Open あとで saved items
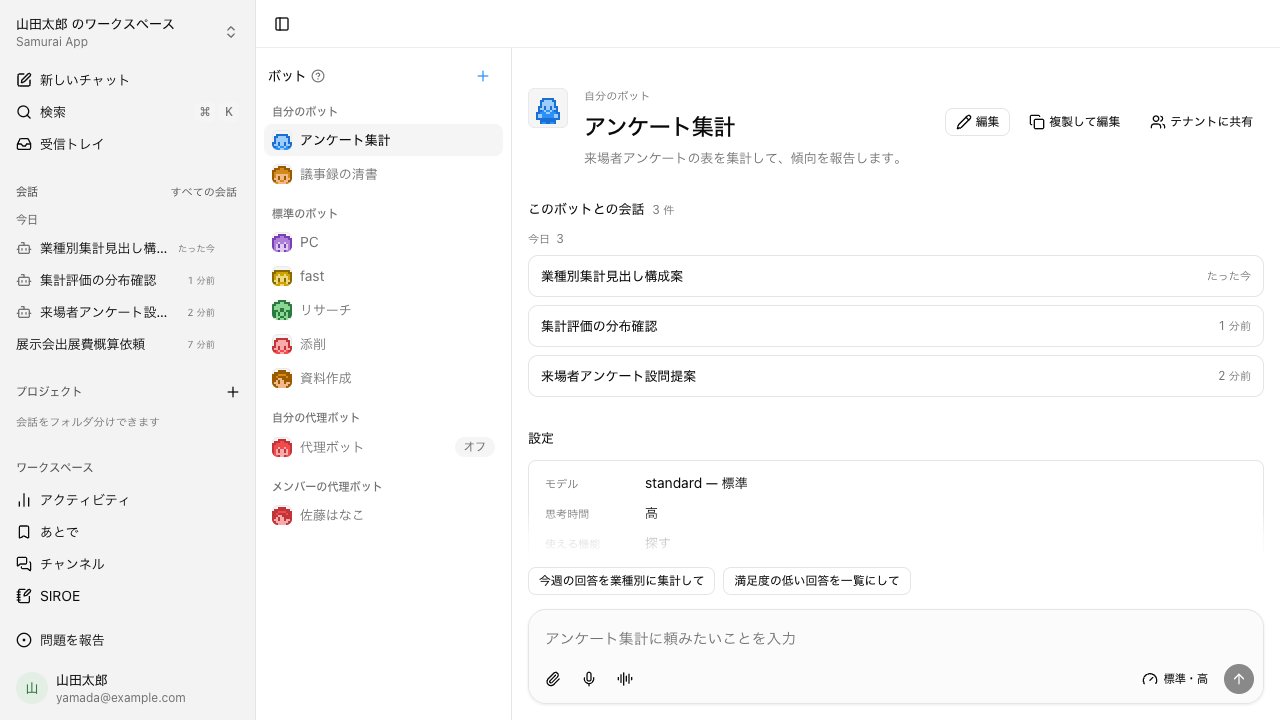This screenshot has width=1280, height=720. coord(128,532)
